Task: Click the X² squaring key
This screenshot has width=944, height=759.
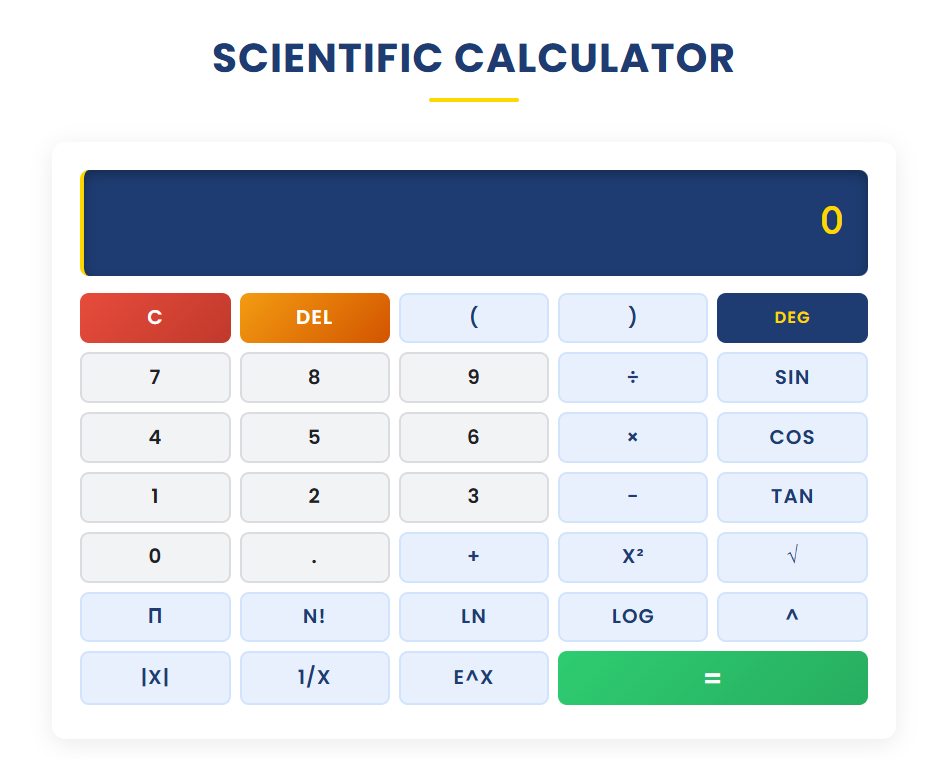Action: (x=632, y=557)
